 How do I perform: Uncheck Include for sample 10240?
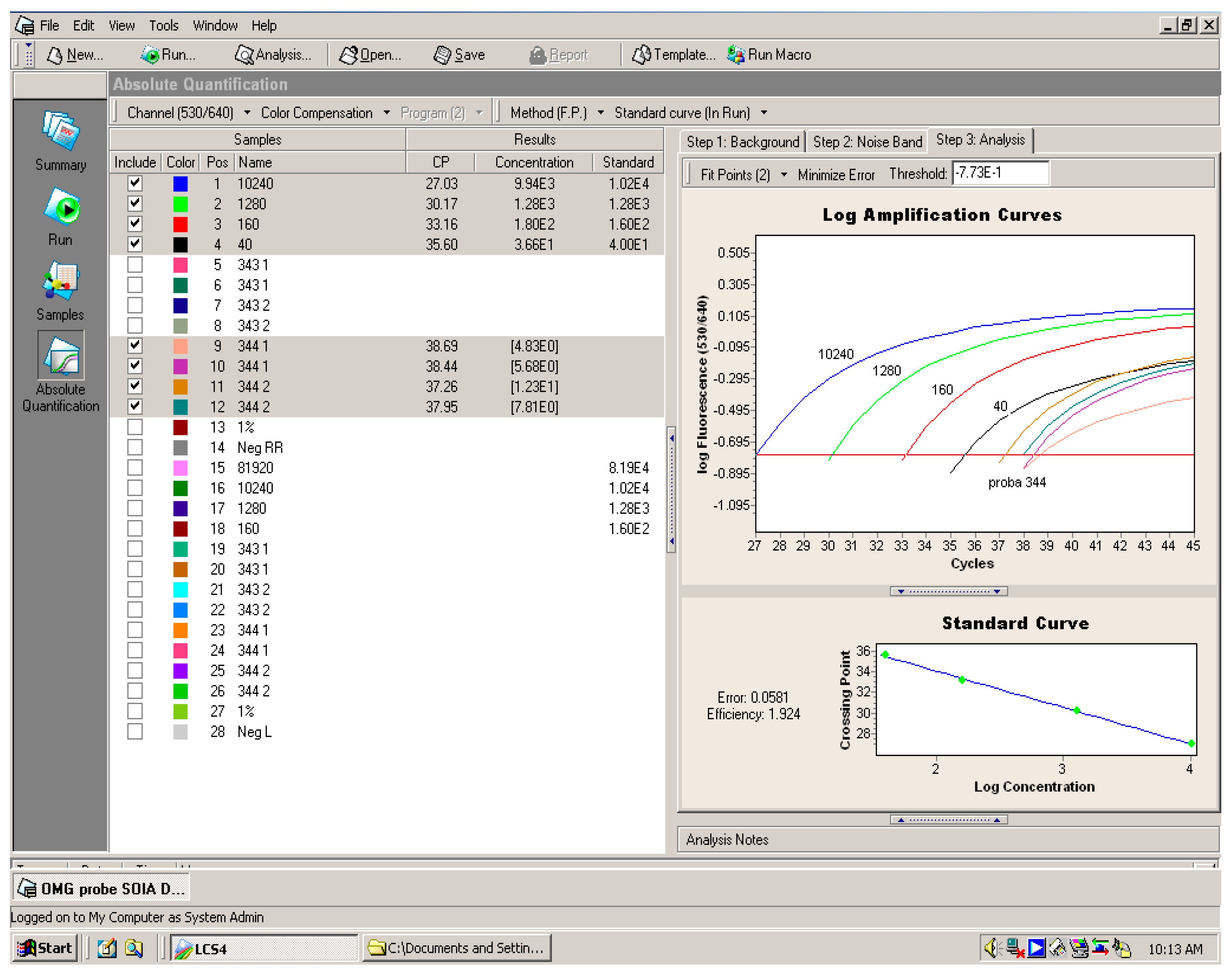tap(135, 183)
